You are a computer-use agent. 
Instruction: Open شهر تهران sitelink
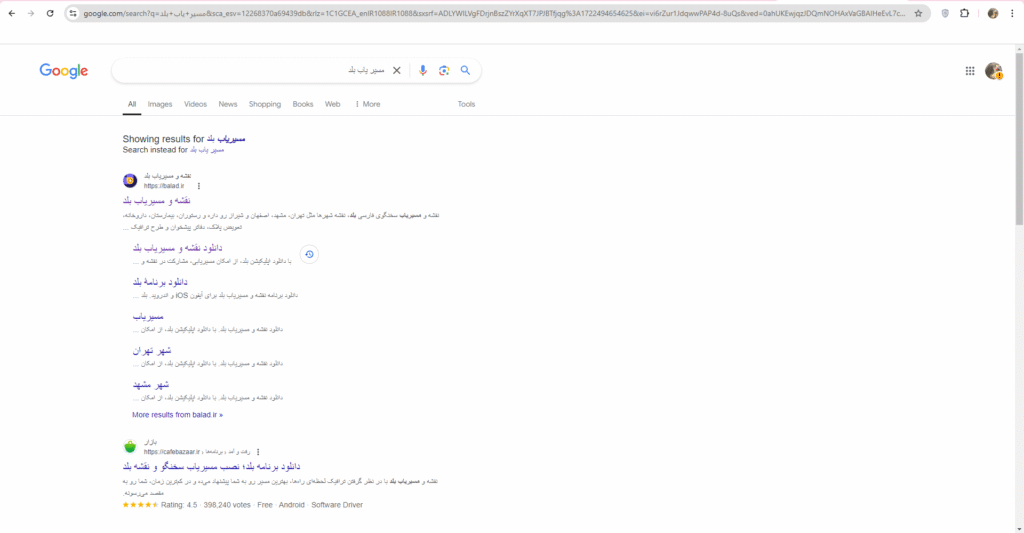[x=152, y=350]
